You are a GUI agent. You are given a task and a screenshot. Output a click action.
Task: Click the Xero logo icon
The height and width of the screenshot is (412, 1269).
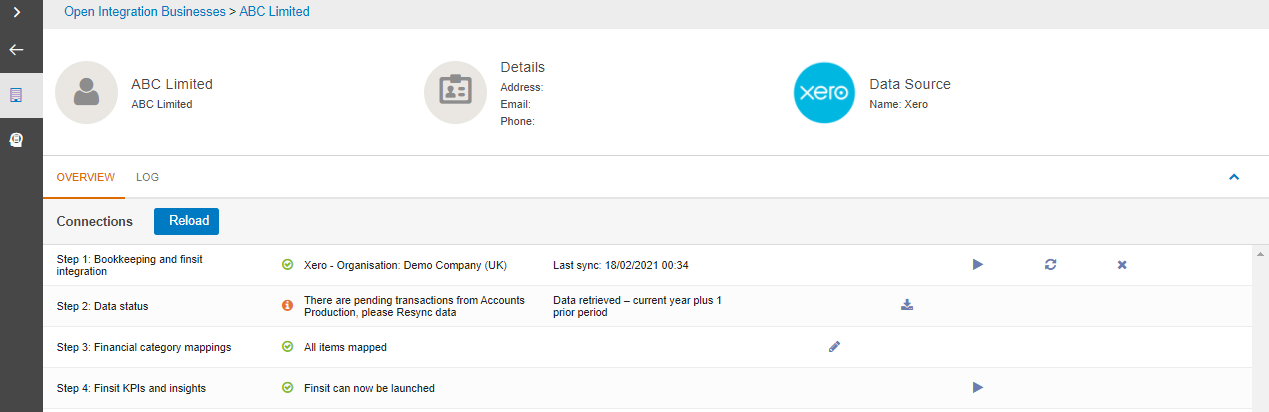(x=824, y=93)
